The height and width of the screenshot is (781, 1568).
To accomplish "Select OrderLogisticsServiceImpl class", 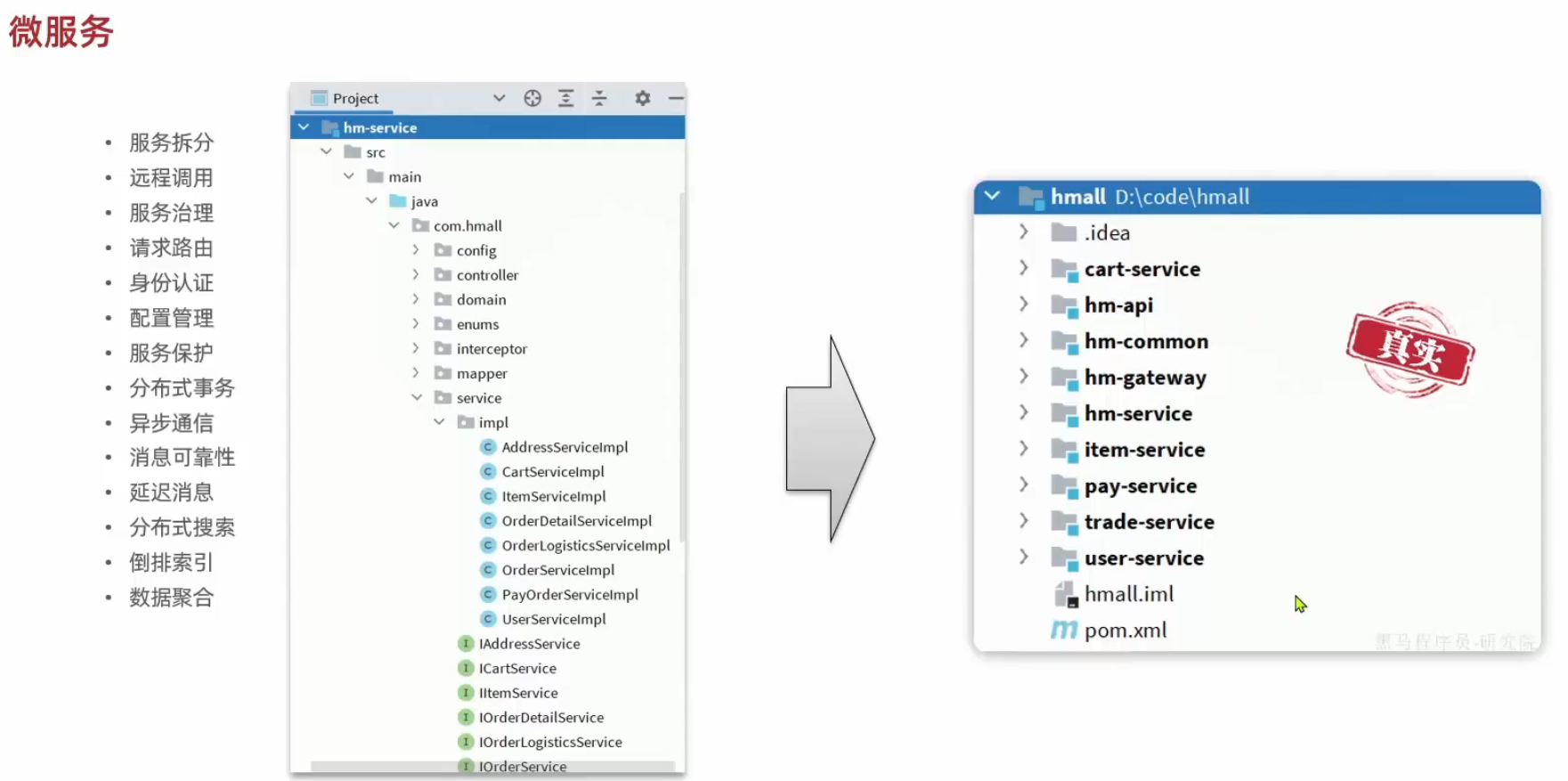I will pyautogui.click(x=585, y=545).
